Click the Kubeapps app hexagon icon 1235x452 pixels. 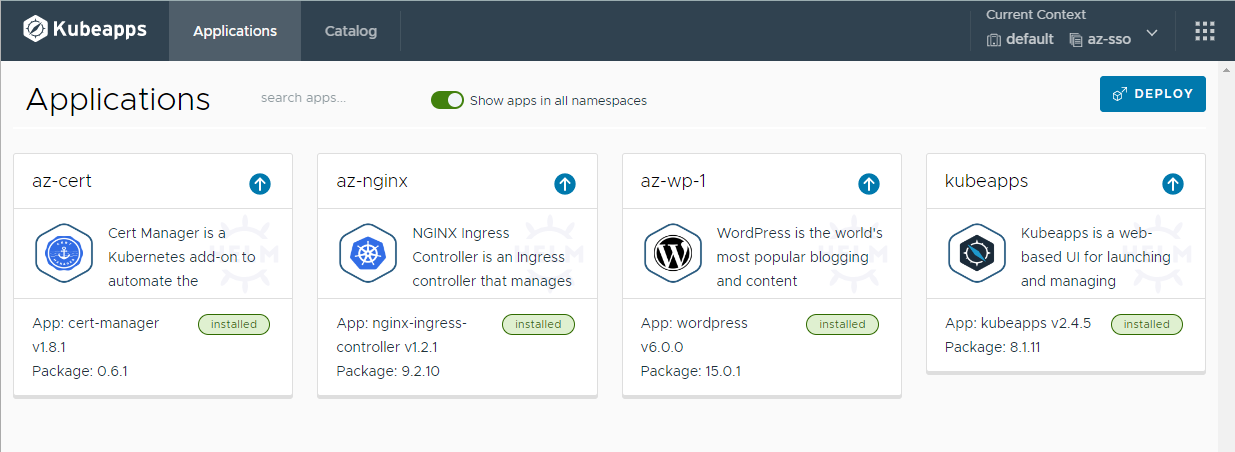[977, 254]
